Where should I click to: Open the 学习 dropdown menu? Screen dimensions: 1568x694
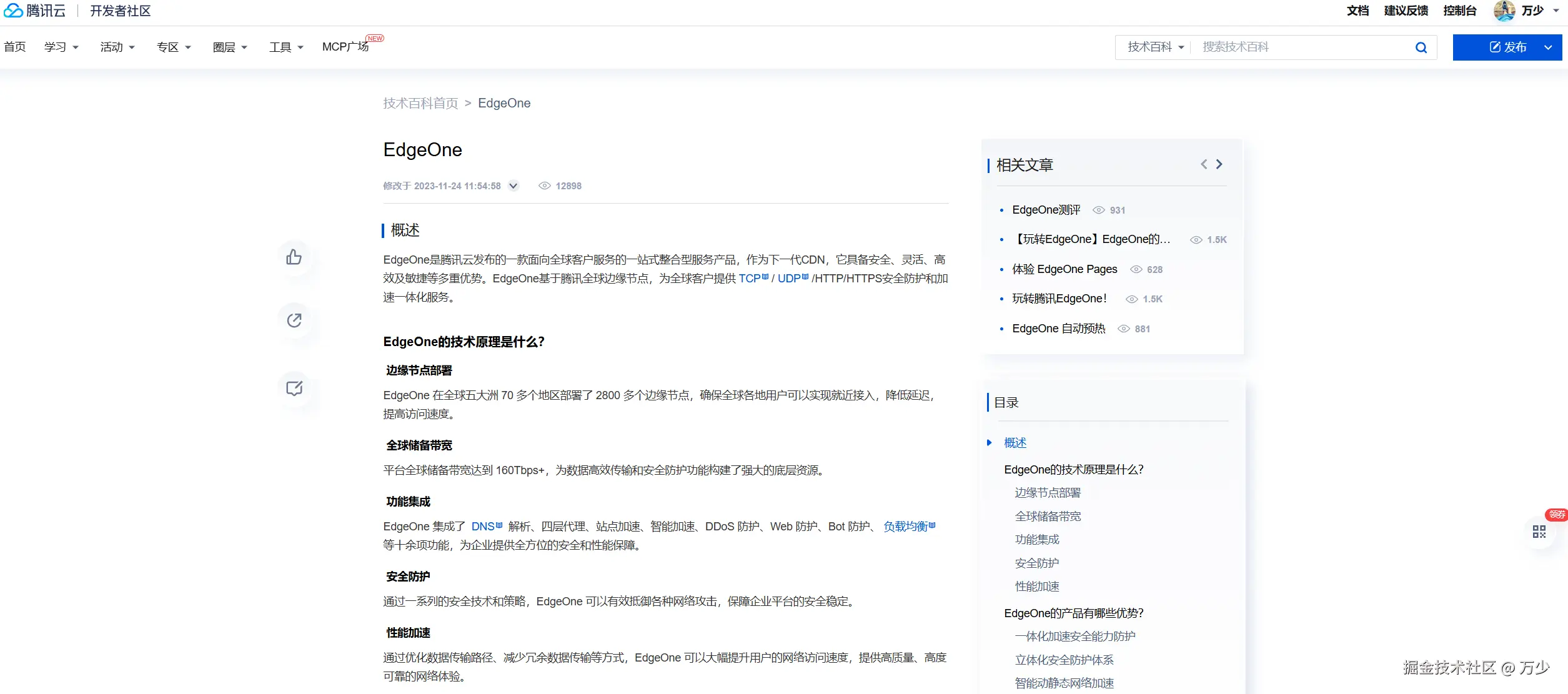coord(61,47)
